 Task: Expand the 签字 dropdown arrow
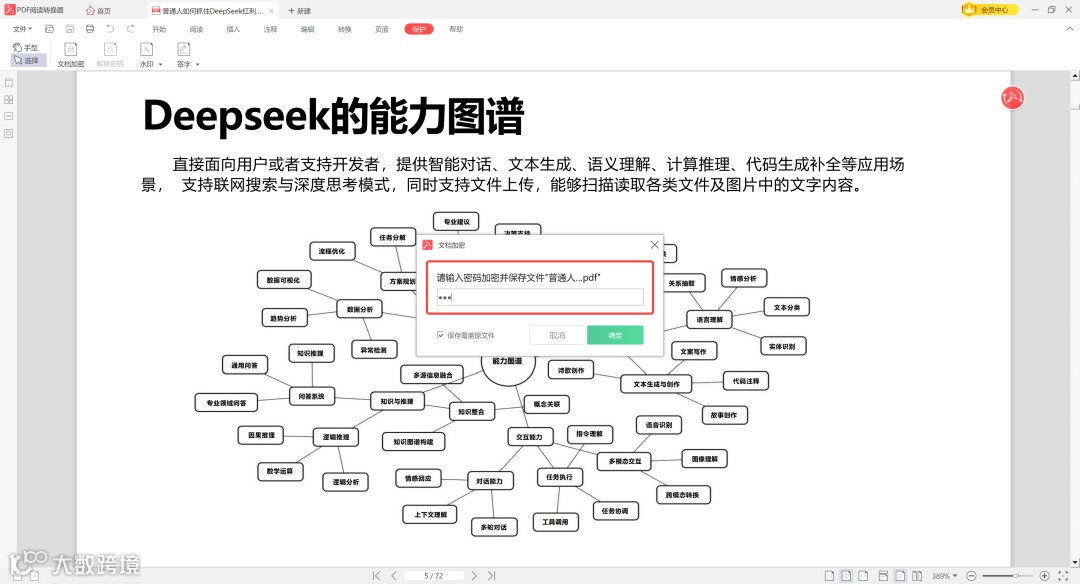[x=198, y=65]
